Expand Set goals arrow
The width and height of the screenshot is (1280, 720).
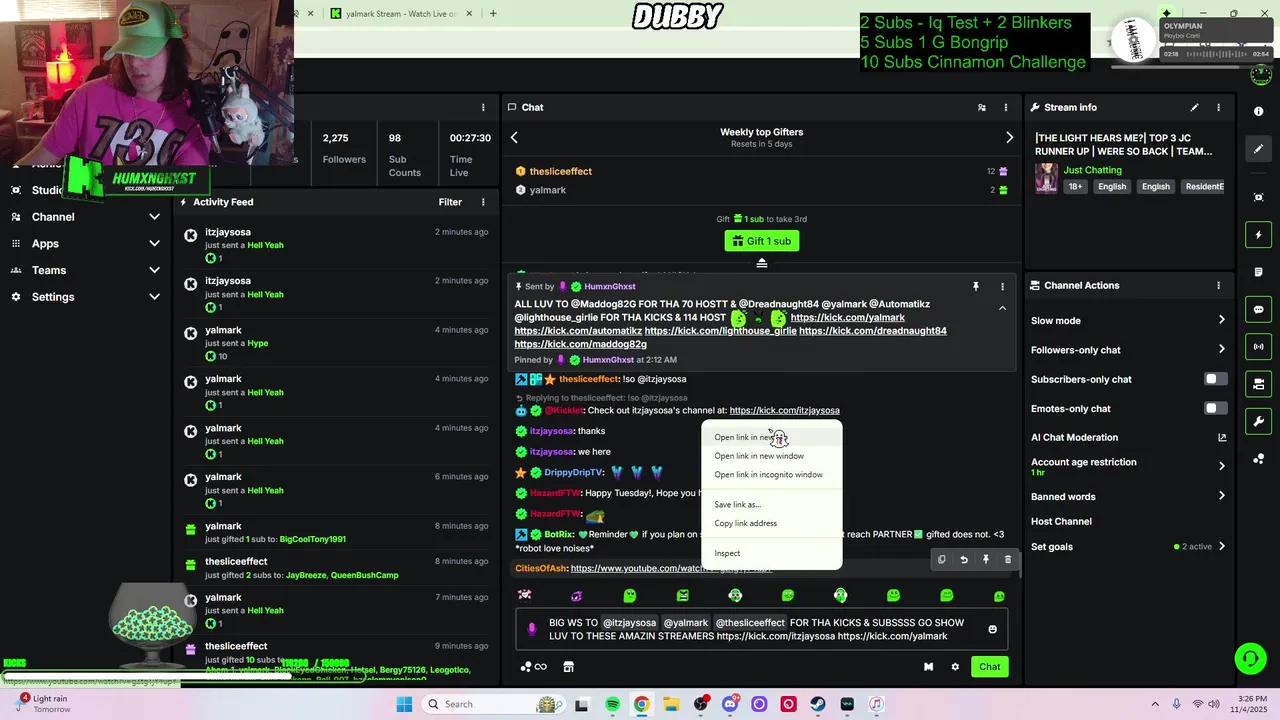tap(1221, 547)
